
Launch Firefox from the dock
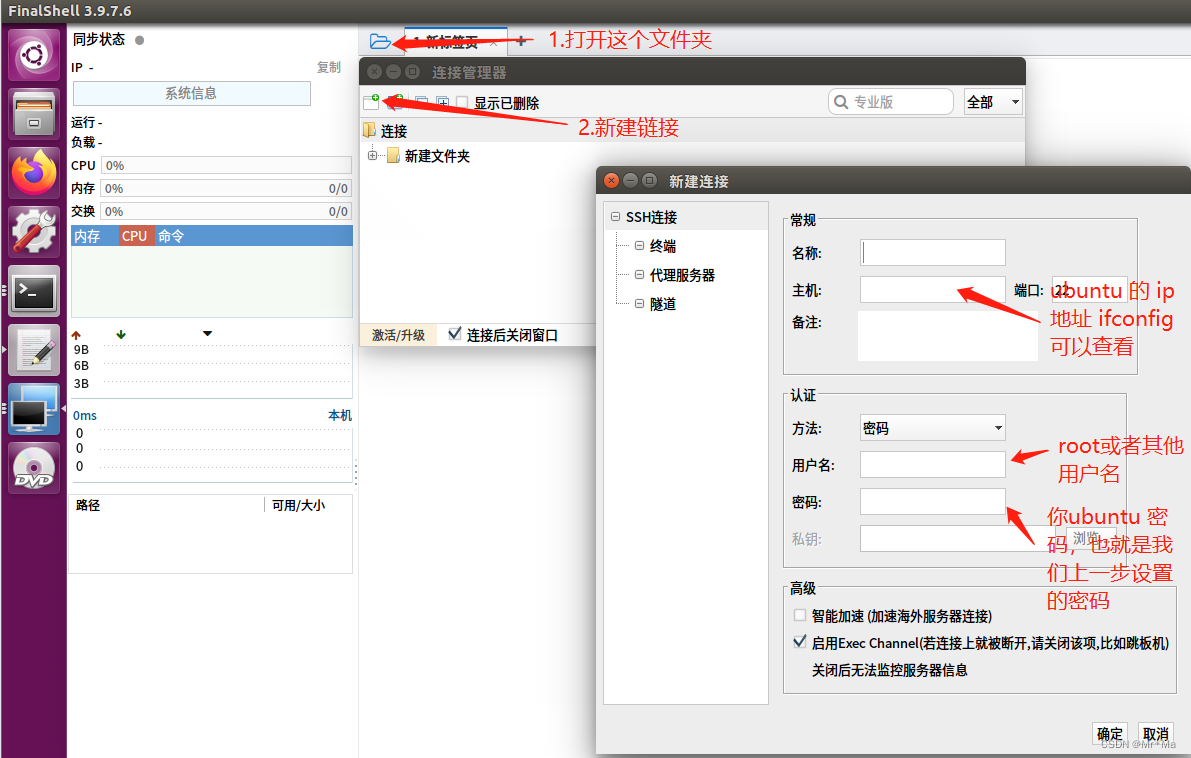[34, 172]
